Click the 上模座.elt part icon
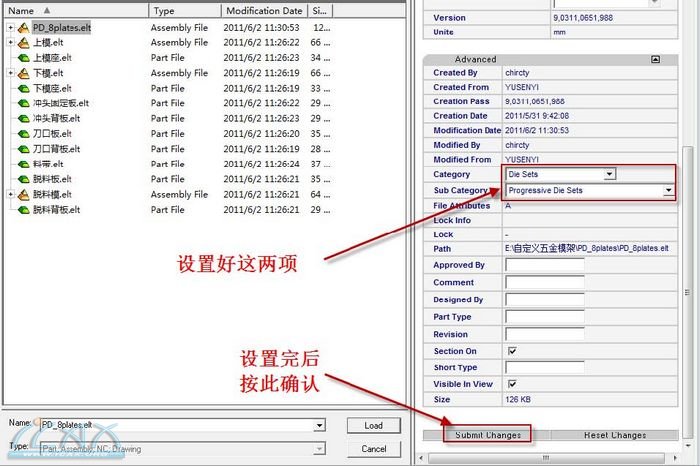The width and height of the screenshot is (700, 466). coord(23,58)
